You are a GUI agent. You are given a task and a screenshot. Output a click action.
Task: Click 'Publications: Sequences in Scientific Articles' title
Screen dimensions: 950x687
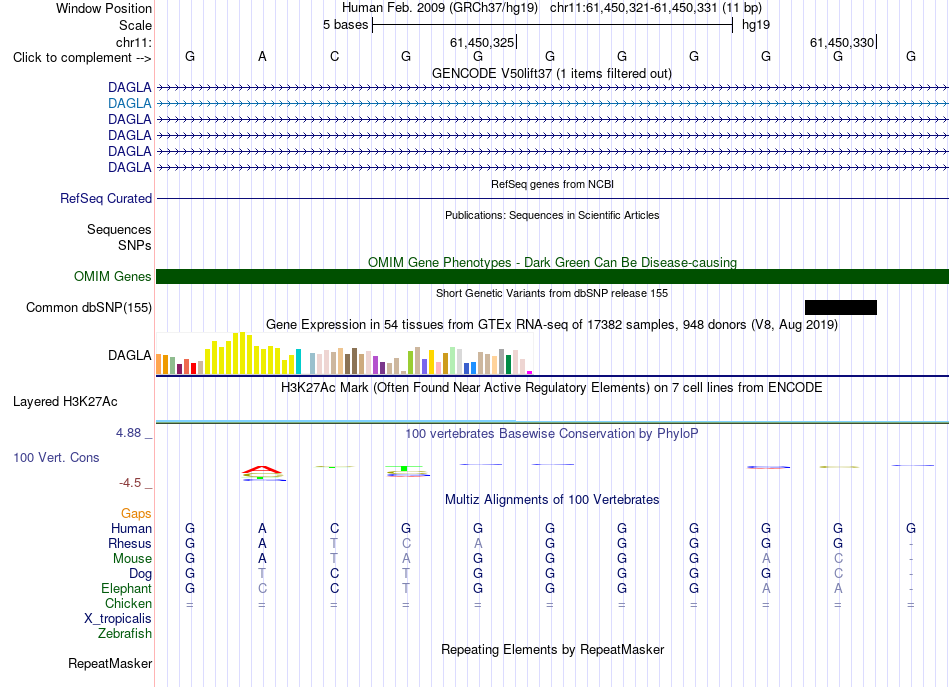(552, 215)
